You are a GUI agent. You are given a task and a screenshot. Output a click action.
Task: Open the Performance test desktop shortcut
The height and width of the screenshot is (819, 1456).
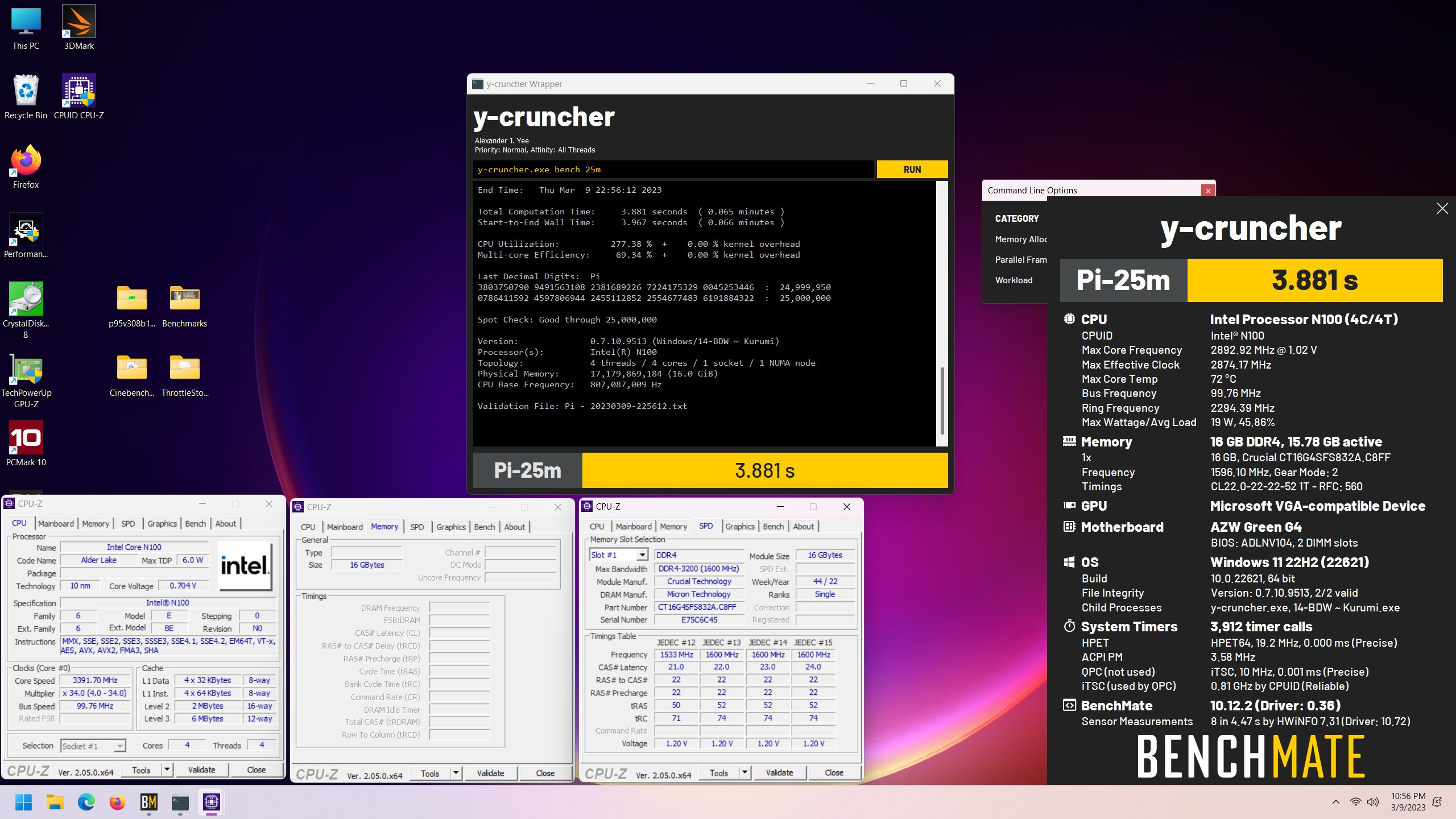(26, 237)
